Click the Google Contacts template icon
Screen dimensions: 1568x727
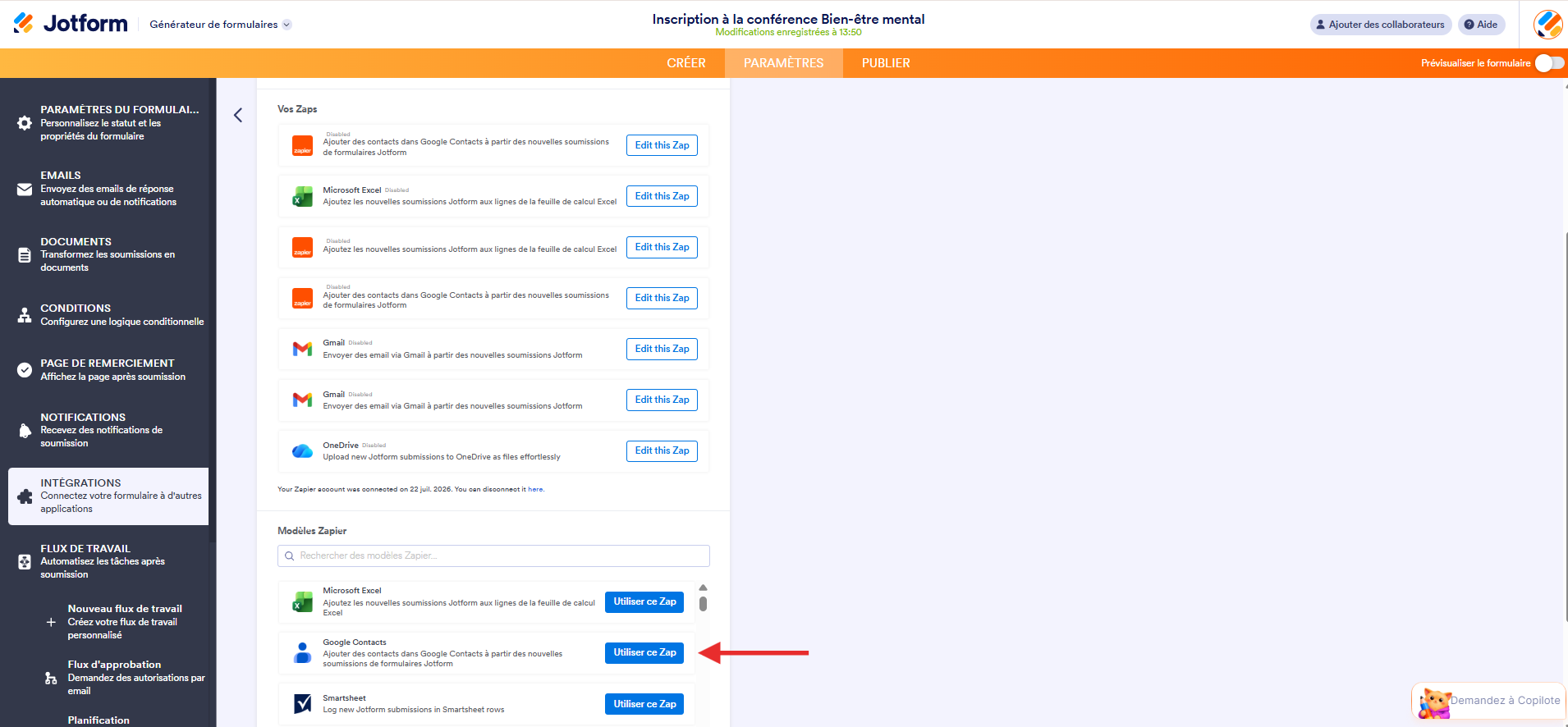pyautogui.click(x=302, y=653)
